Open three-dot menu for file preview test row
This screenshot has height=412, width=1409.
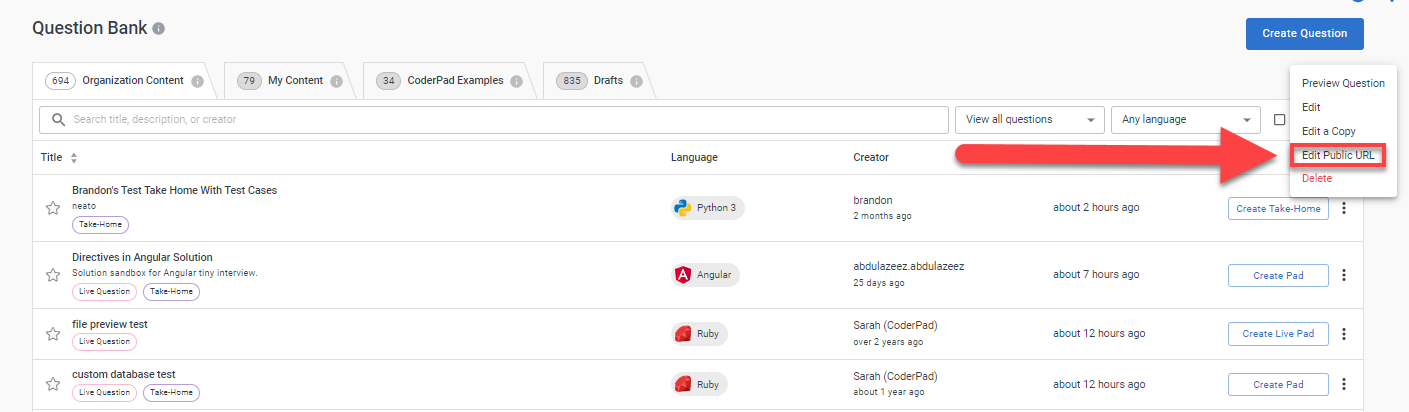pos(1344,333)
